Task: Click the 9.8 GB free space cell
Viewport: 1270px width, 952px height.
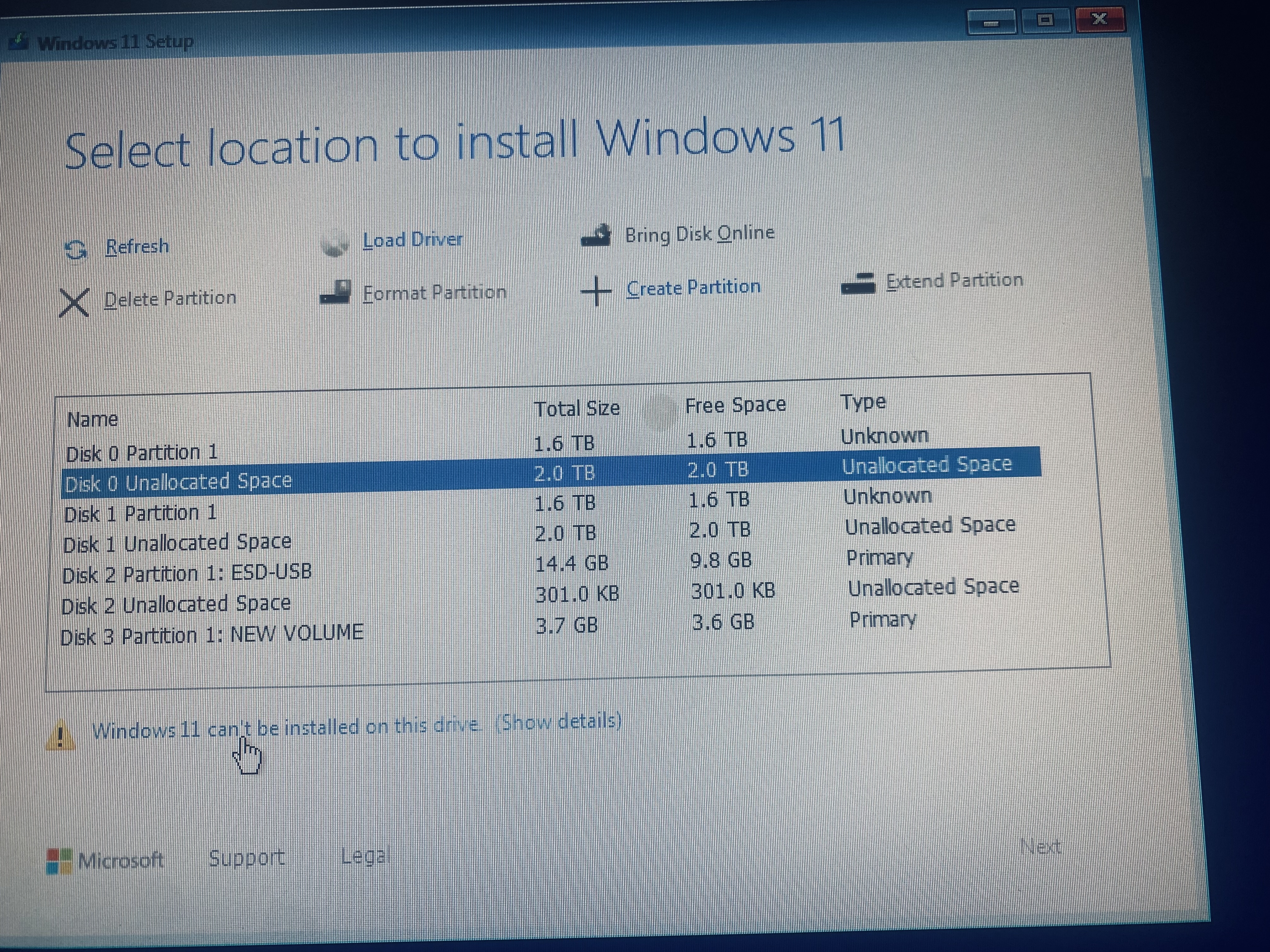Action: tap(721, 560)
